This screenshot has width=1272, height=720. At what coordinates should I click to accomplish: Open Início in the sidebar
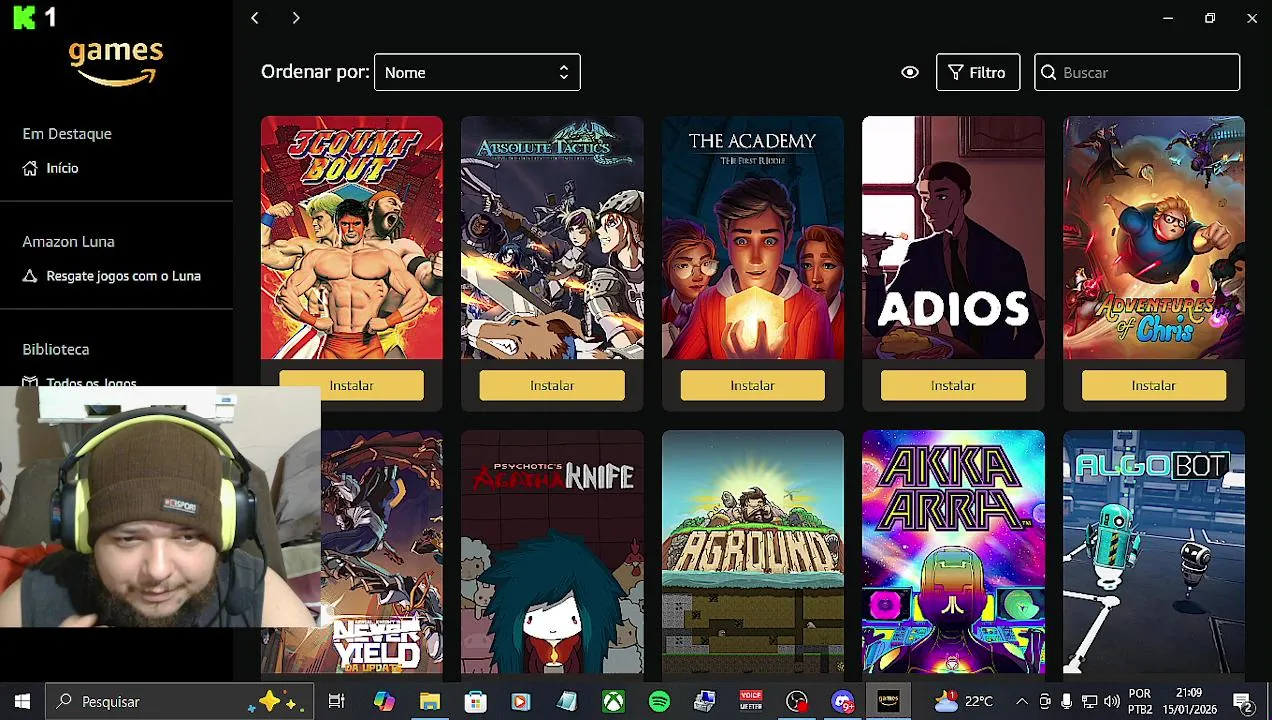(62, 168)
